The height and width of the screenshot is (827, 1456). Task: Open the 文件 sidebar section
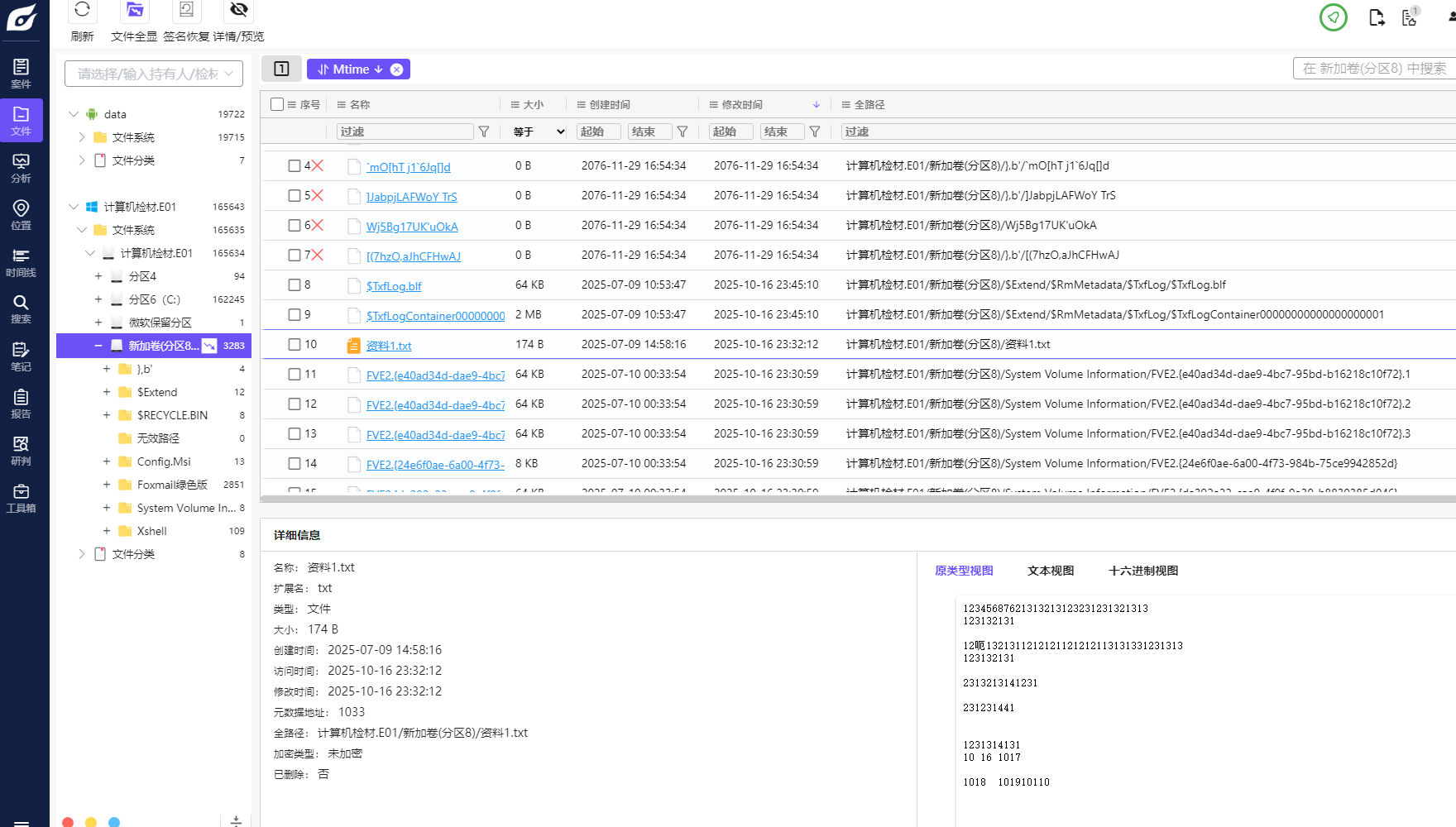coord(21,121)
